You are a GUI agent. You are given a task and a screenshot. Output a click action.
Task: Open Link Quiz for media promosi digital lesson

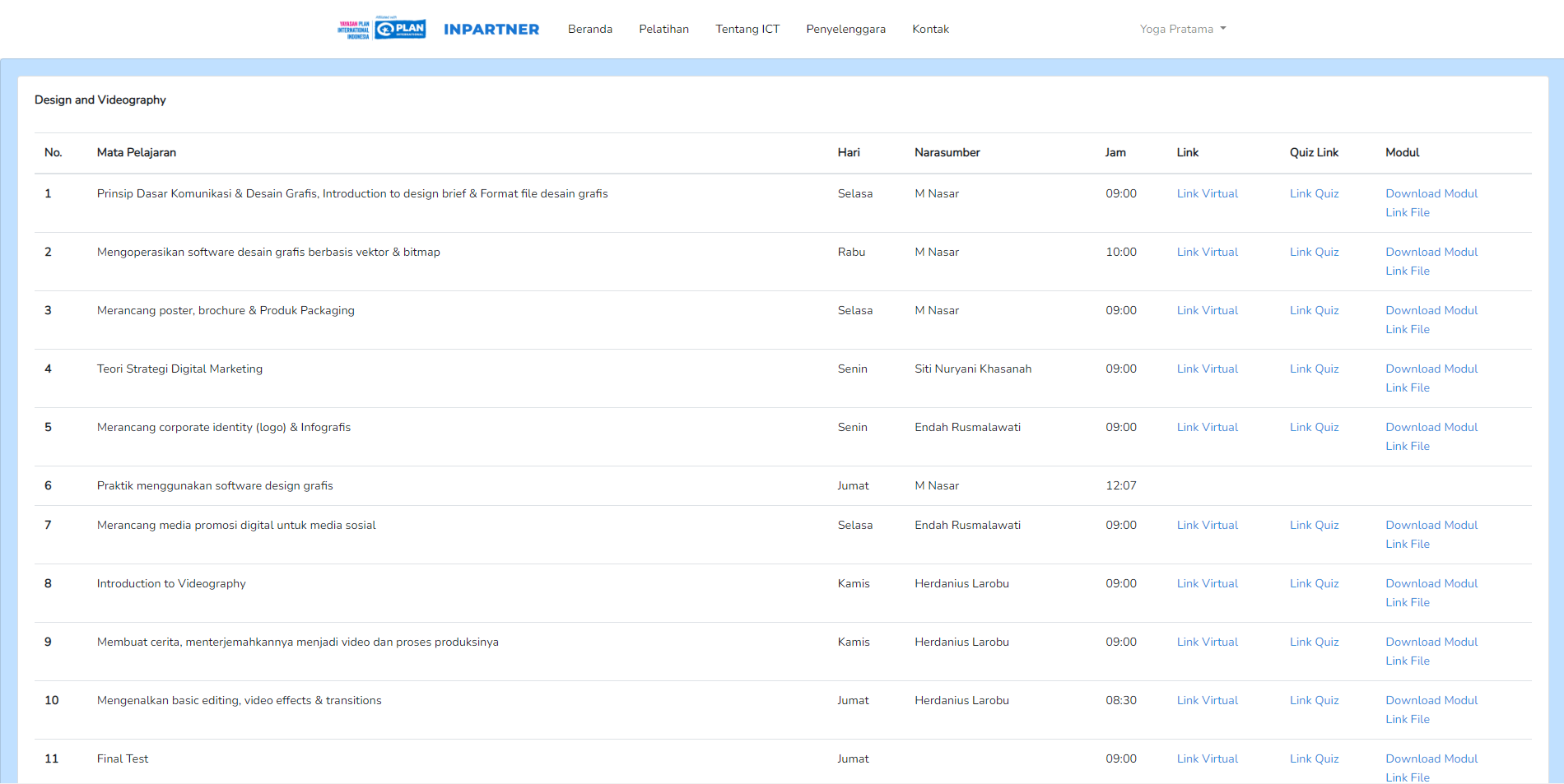pyautogui.click(x=1314, y=525)
